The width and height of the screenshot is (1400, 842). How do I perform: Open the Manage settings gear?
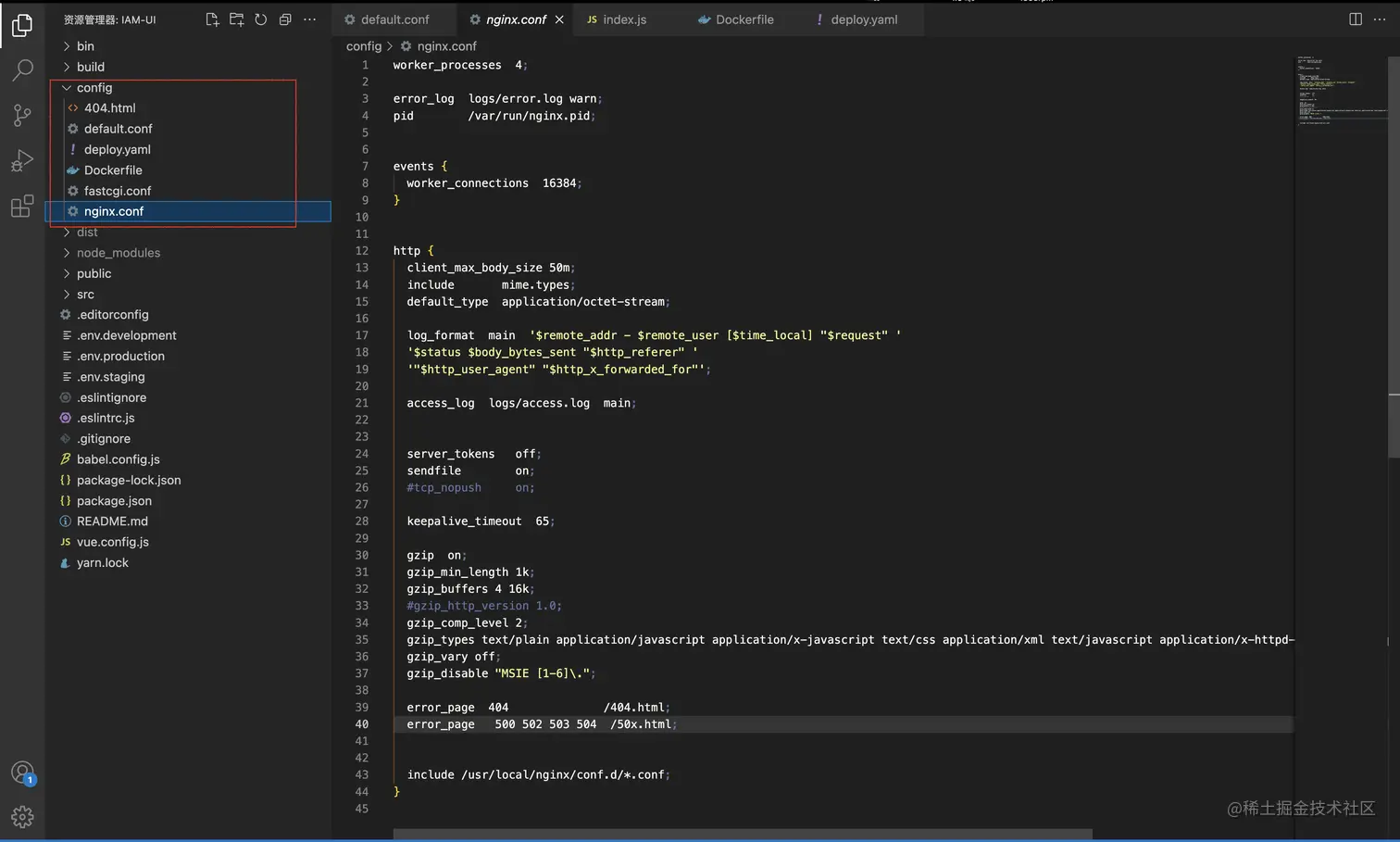click(x=22, y=817)
